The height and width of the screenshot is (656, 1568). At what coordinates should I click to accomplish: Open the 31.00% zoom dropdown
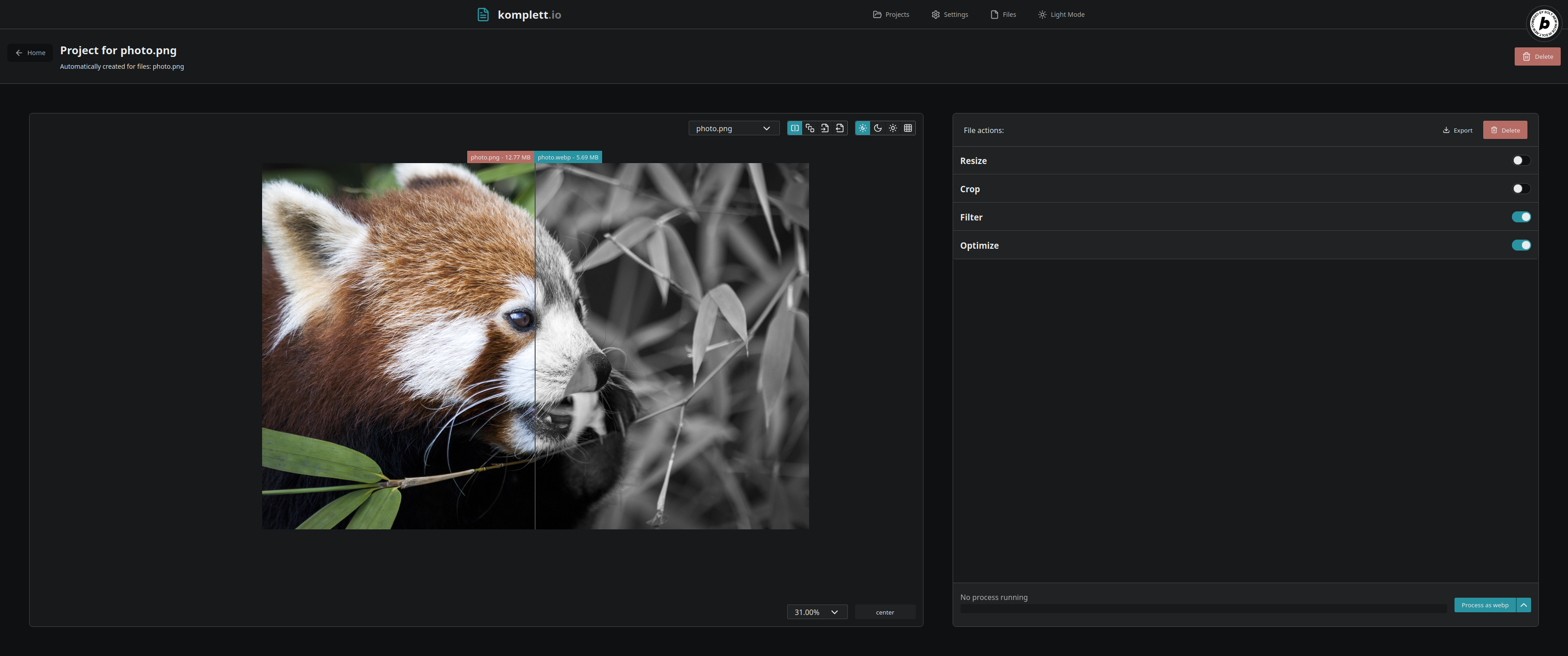(816, 612)
